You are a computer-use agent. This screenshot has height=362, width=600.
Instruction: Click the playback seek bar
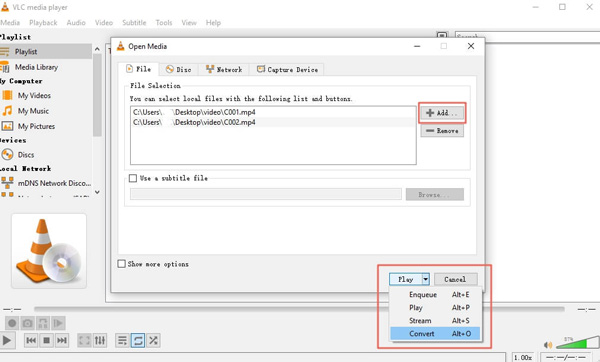coord(299,309)
